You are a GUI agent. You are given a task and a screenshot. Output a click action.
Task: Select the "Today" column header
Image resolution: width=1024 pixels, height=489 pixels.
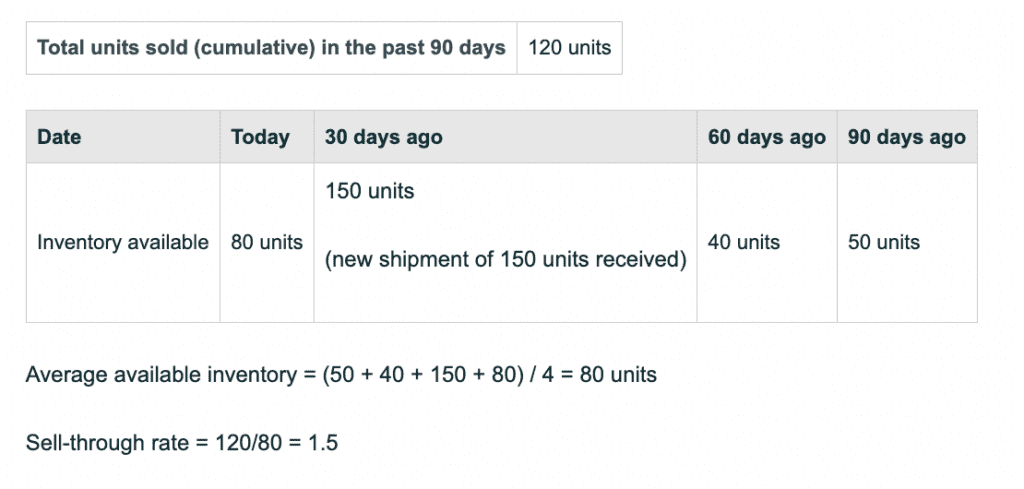260,137
